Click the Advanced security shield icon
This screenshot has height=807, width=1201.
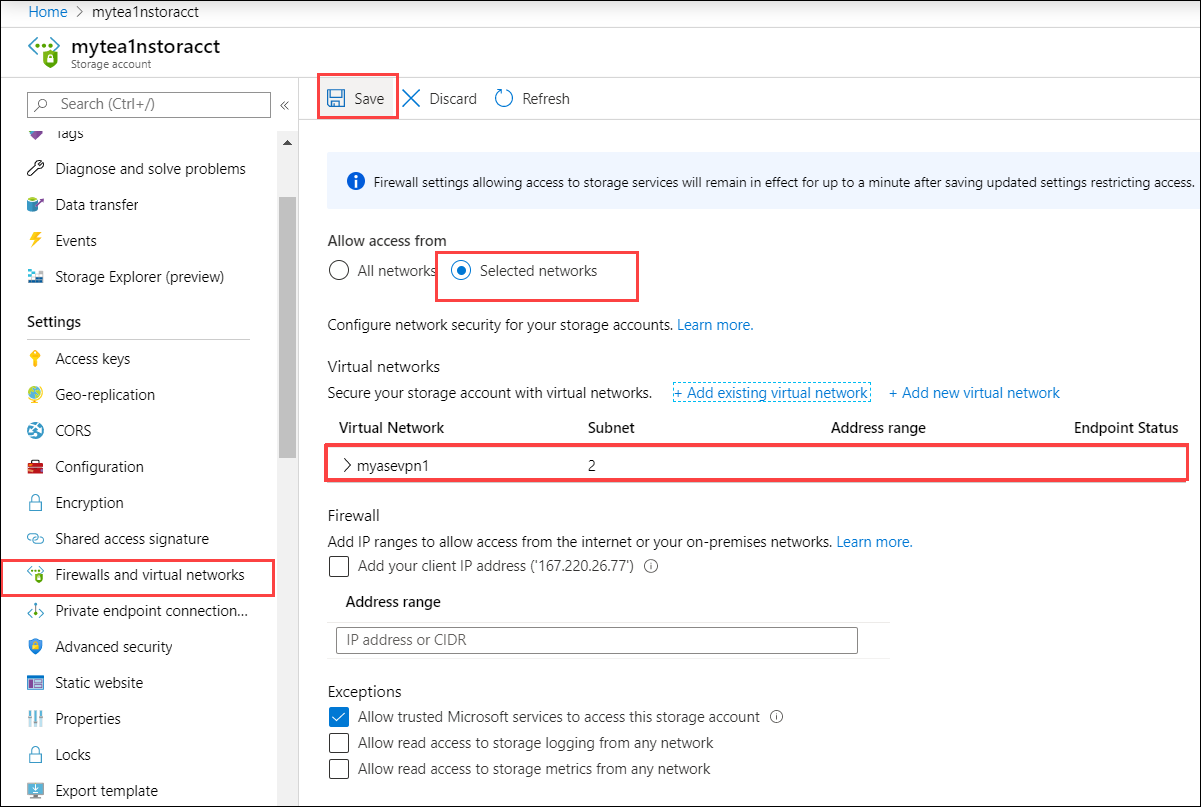click(x=36, y=647)
